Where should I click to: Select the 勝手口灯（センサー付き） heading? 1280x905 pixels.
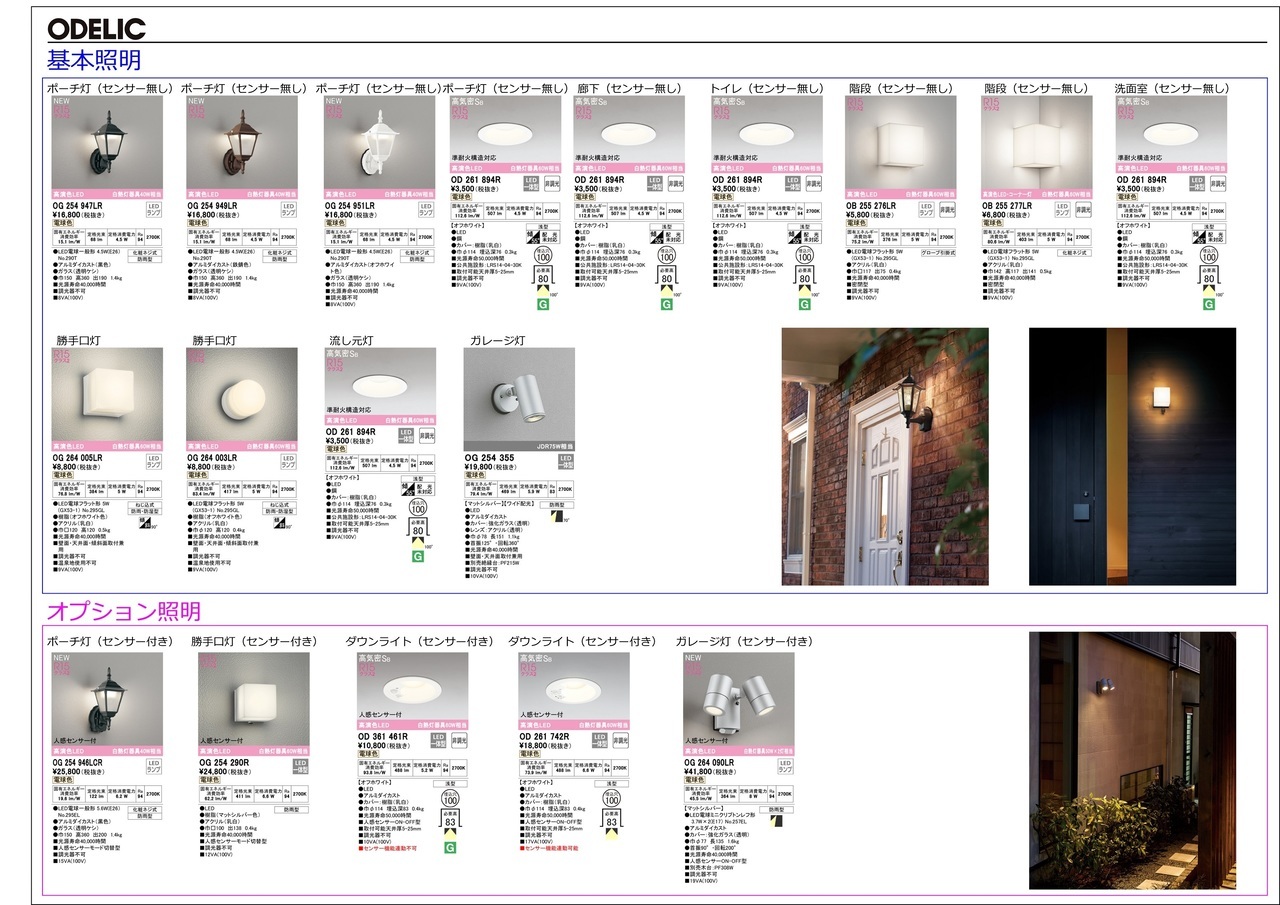click(255, 641)
